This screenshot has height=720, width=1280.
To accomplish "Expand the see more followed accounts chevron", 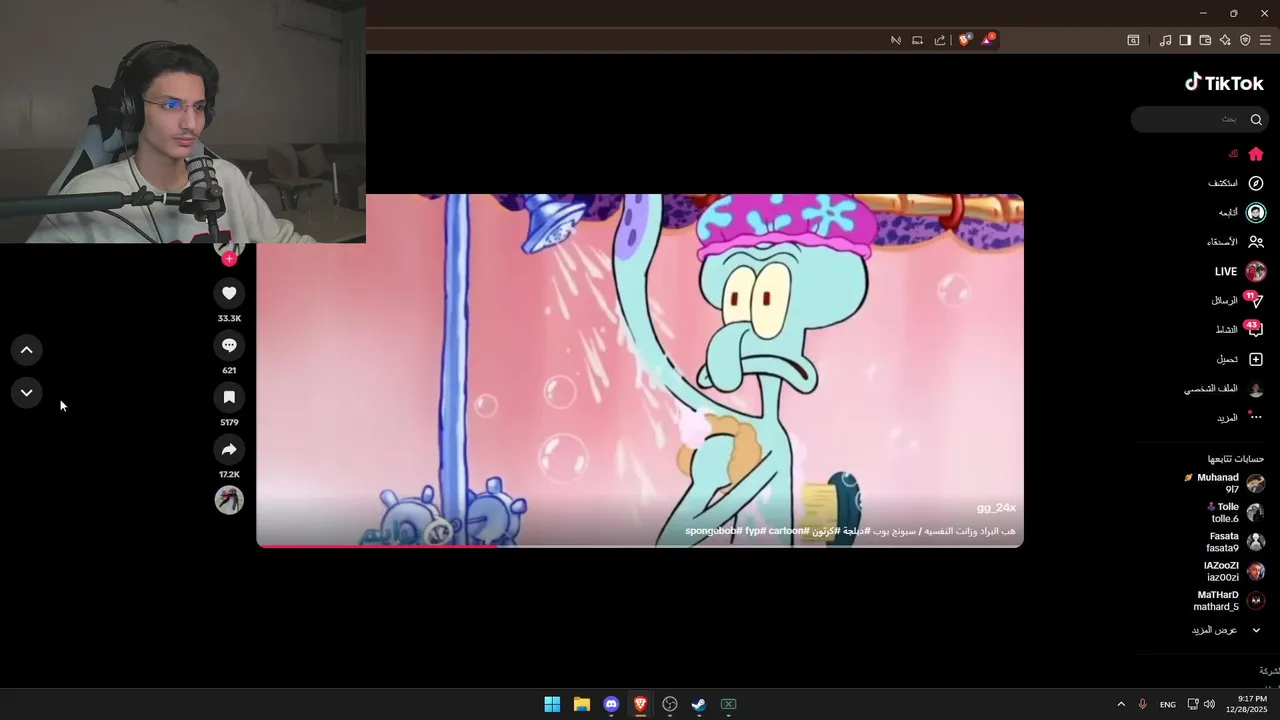I will click(x=1256, y=630).
